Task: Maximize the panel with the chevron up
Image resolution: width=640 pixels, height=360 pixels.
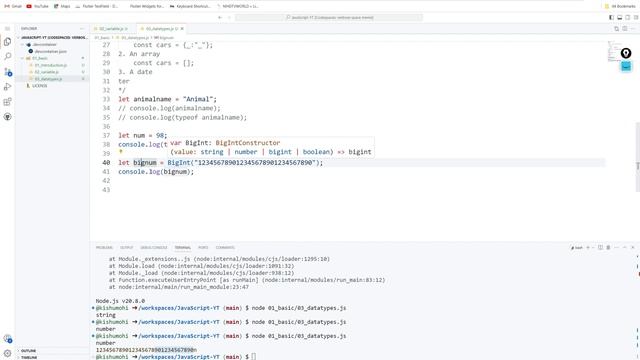Action: point(624,248)
